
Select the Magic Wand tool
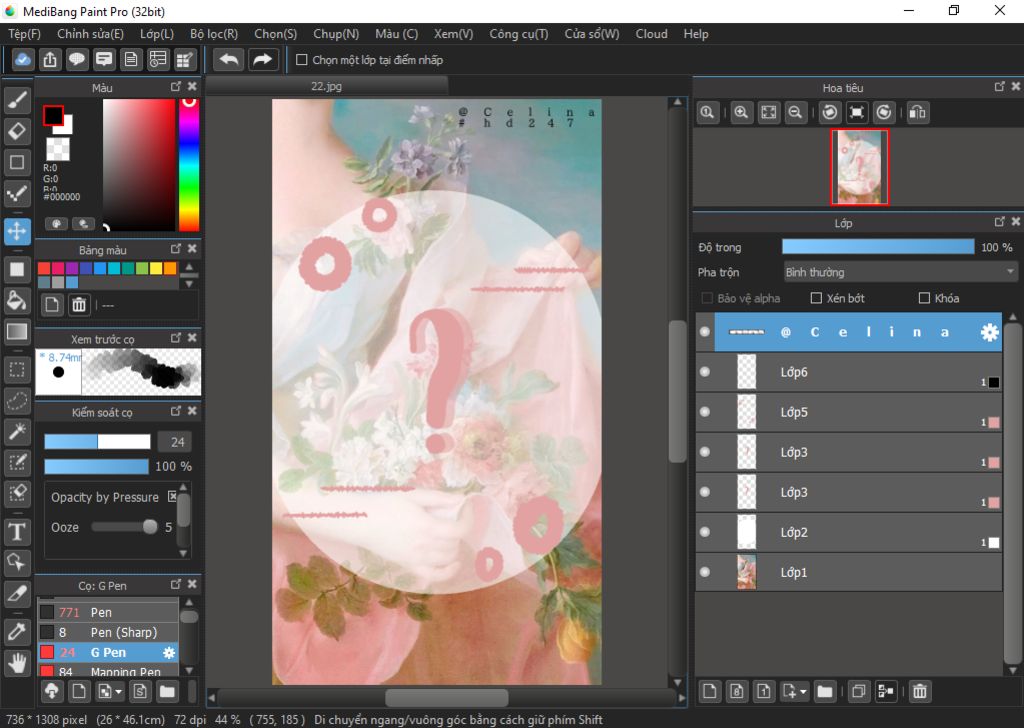17,431
